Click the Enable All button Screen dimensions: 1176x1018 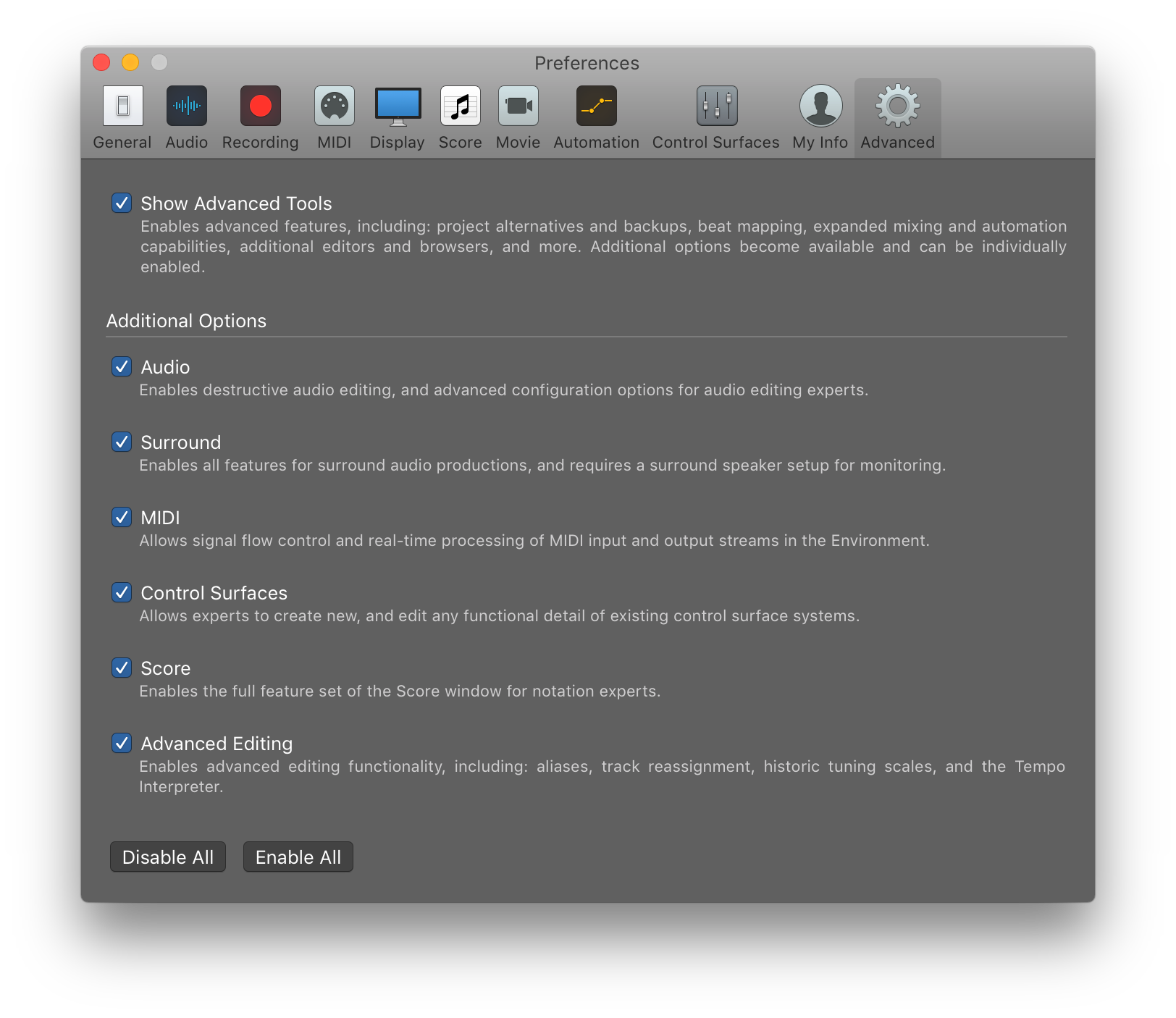[298, 857]
